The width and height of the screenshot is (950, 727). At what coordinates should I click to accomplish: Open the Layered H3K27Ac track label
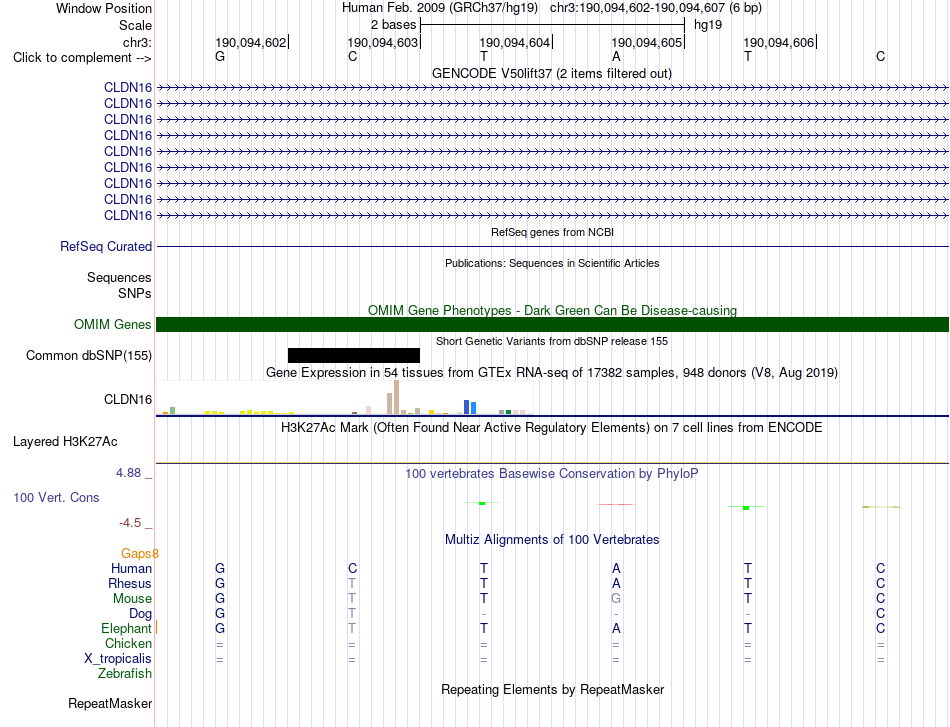pyautogui.click(x=65, y=442)
